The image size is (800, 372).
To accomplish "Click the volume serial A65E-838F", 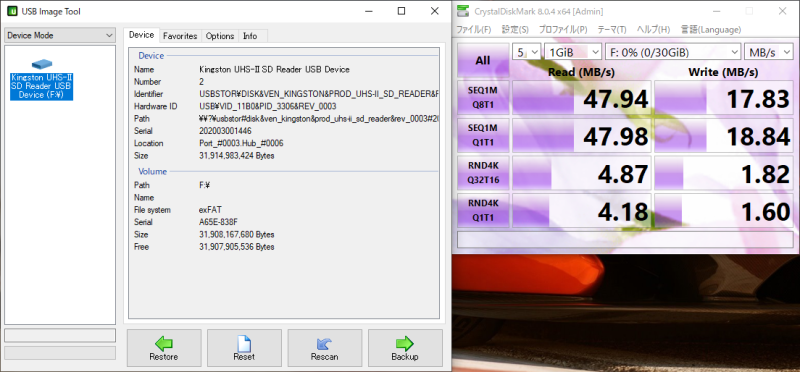I will 218,222.
